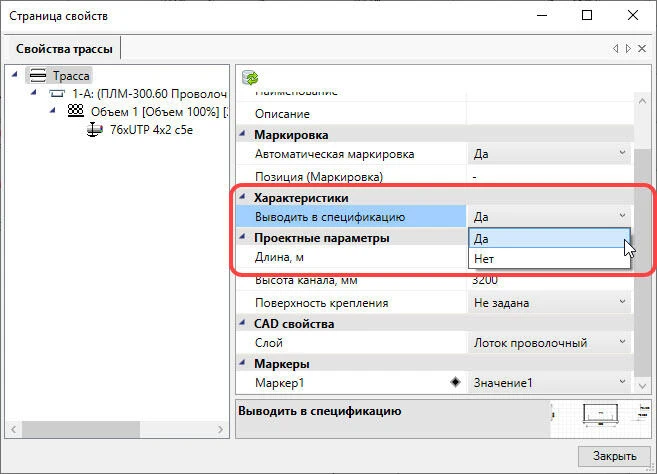The width and height of the screenshot is (657, 474).
Task: Click the diamond marker icon next to Маркер1
Action: tap(455, 383)
